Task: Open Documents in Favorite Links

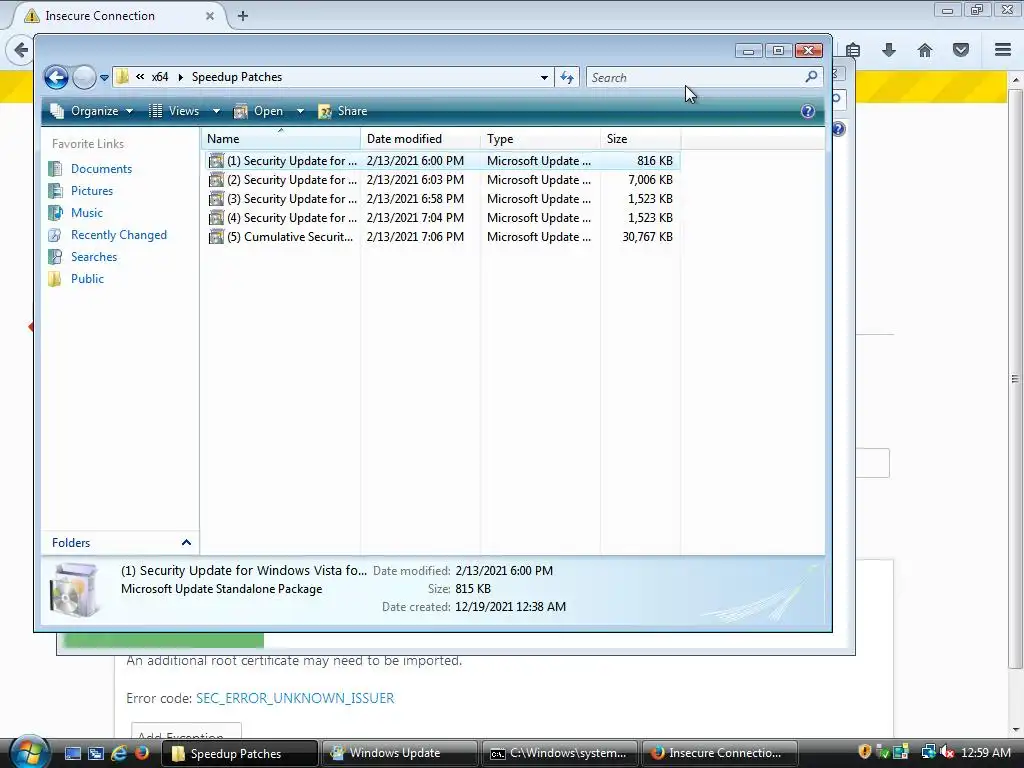Action: (101, 169)
